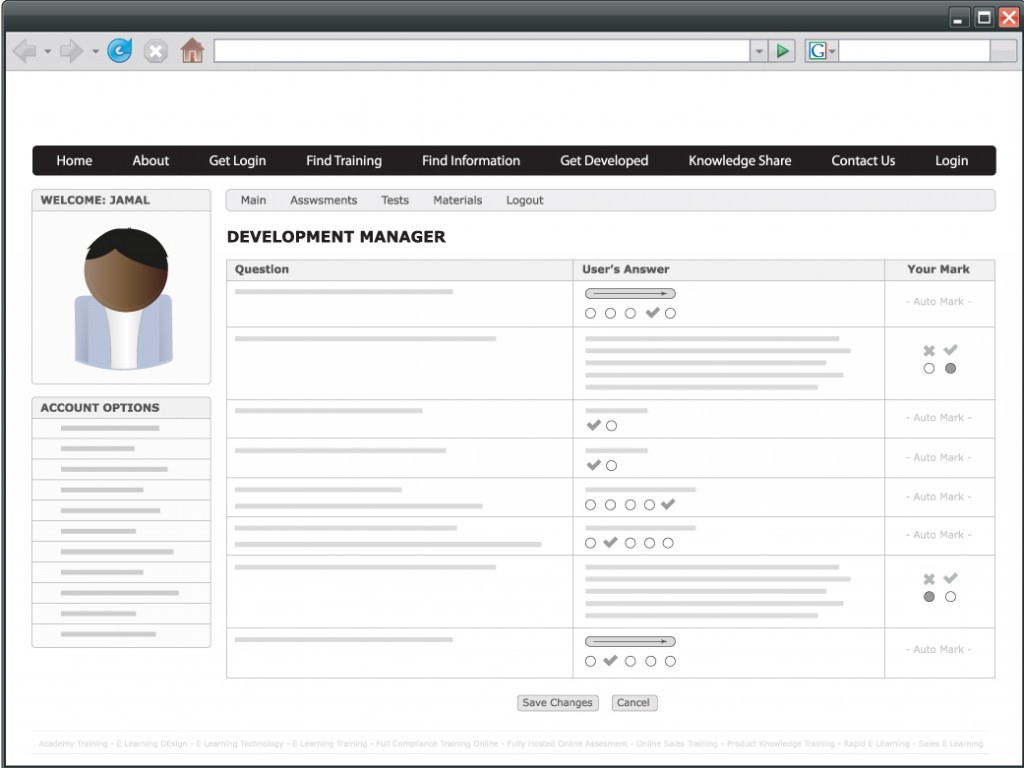Open the Home menu item
The width and height of the screenshot is (1024, 768).
[74, 161]
